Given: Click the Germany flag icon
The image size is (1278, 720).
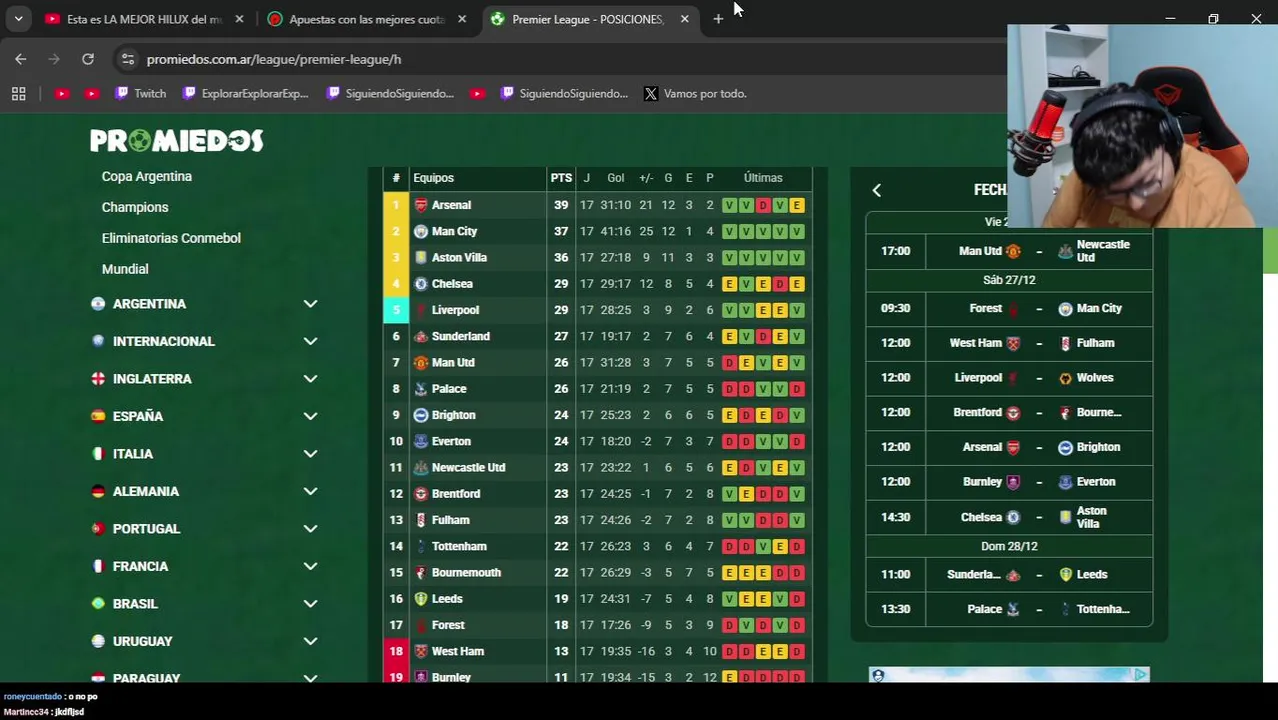Looking at the screenshot, I should pyautogui.click(x=98, y=491).
